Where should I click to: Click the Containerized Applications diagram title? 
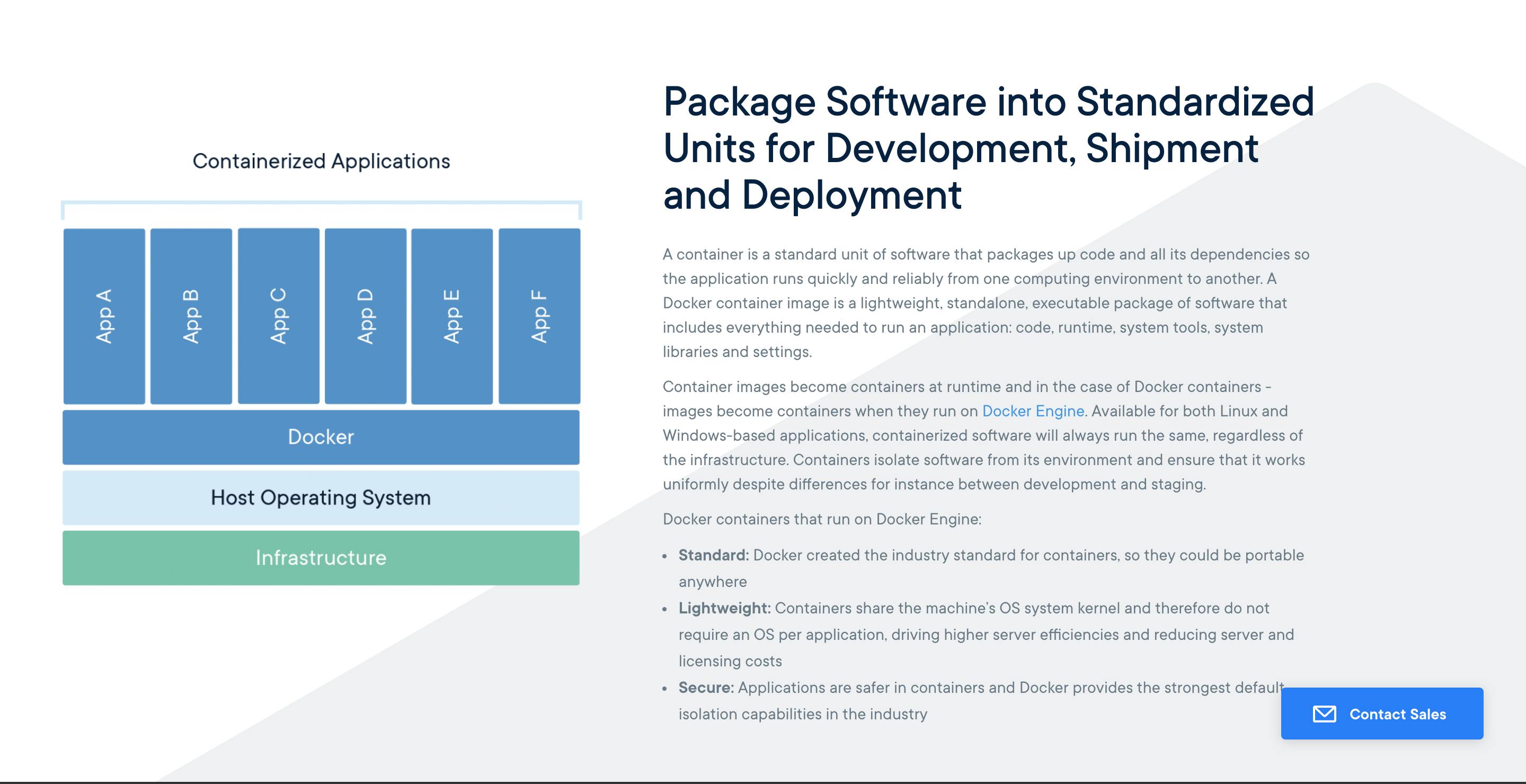pos(321,161)
